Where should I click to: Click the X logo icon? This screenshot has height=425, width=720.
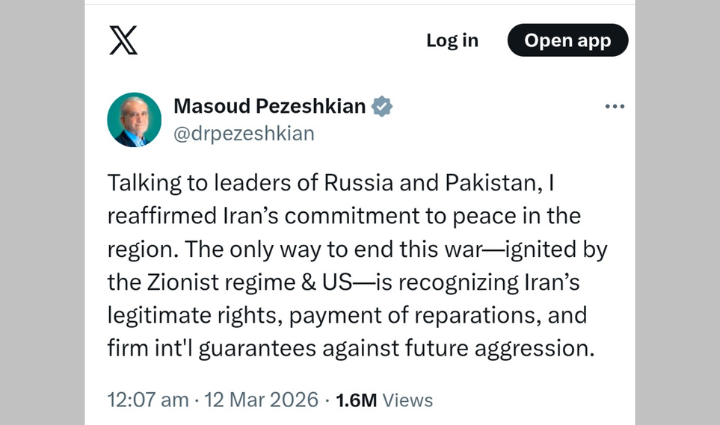pos(123,40)
